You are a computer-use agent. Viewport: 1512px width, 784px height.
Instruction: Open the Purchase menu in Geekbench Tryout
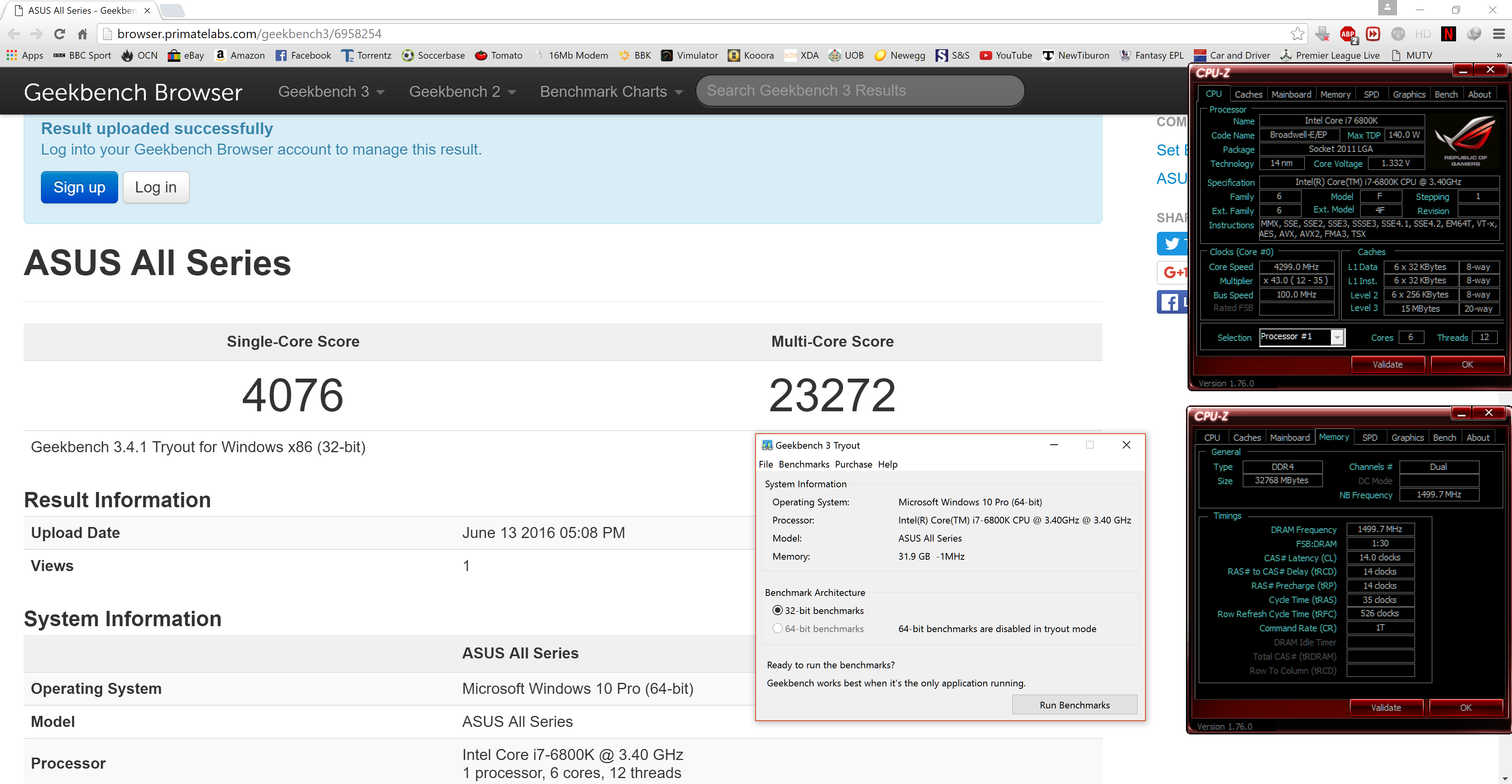[853, 464]
